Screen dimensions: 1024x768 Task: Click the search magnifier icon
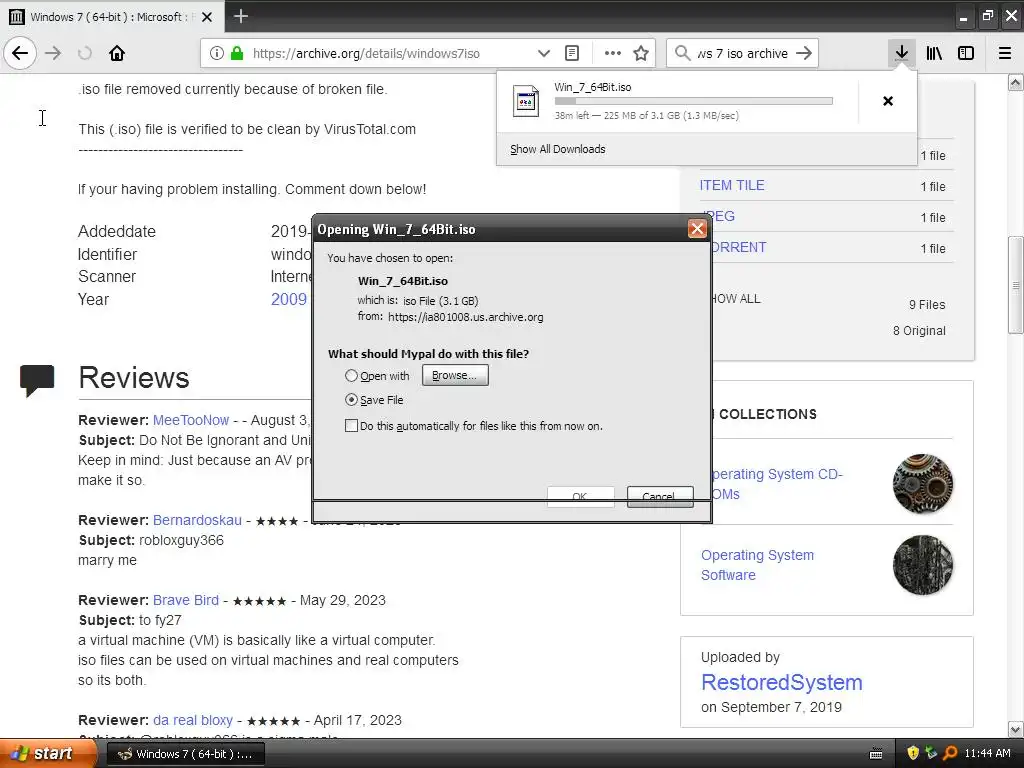point(682,53)
